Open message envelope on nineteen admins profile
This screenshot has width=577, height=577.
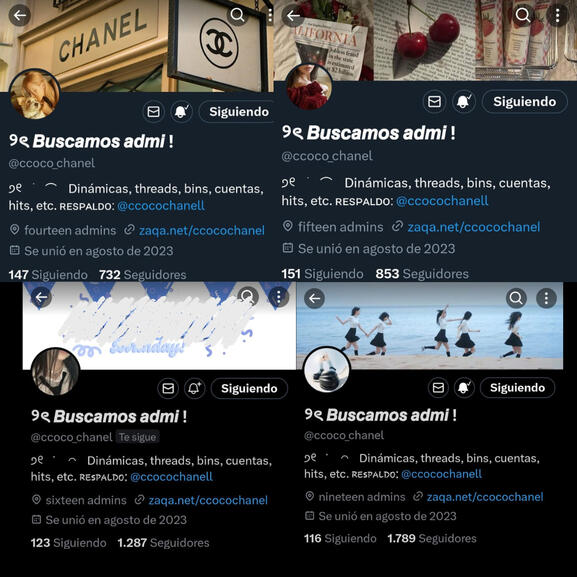[x=438, y=387]
